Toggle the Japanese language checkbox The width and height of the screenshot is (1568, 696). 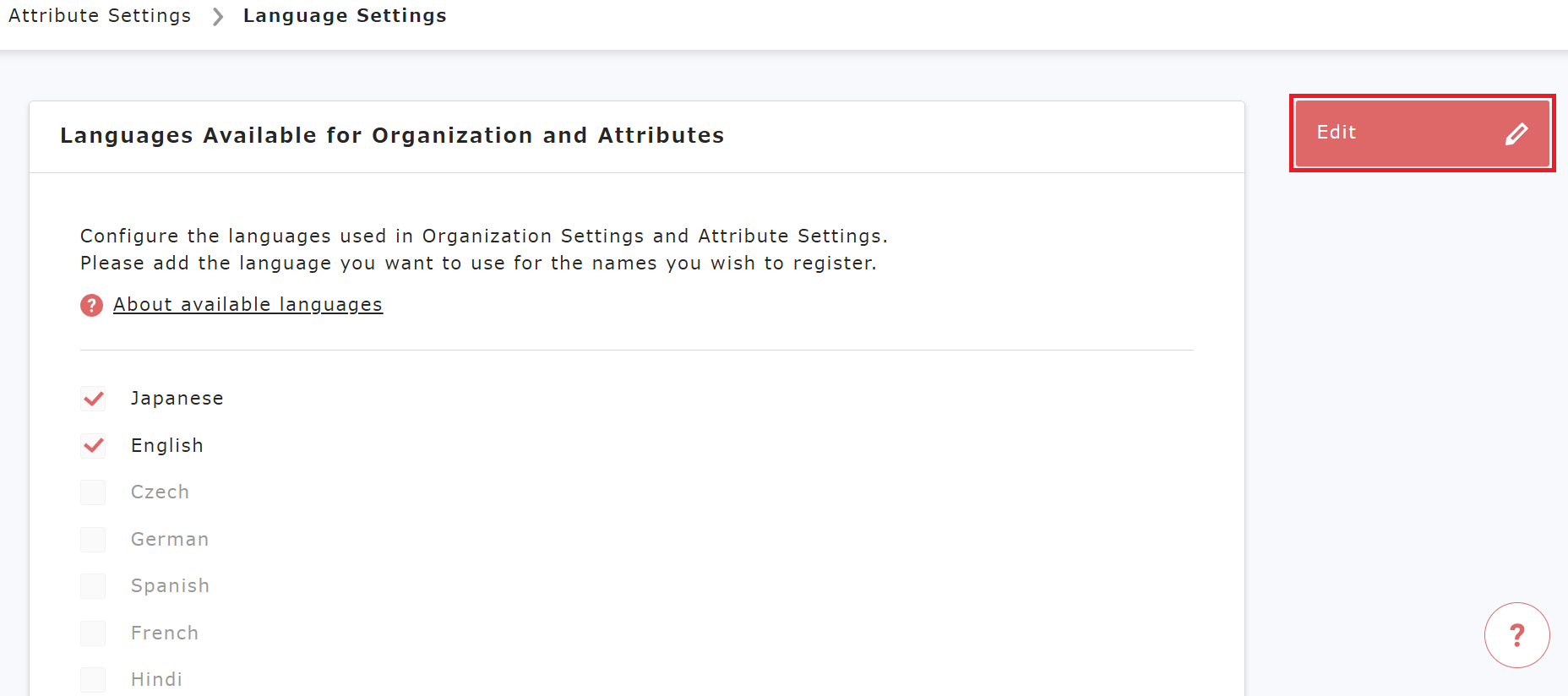(x=93, y=399)
